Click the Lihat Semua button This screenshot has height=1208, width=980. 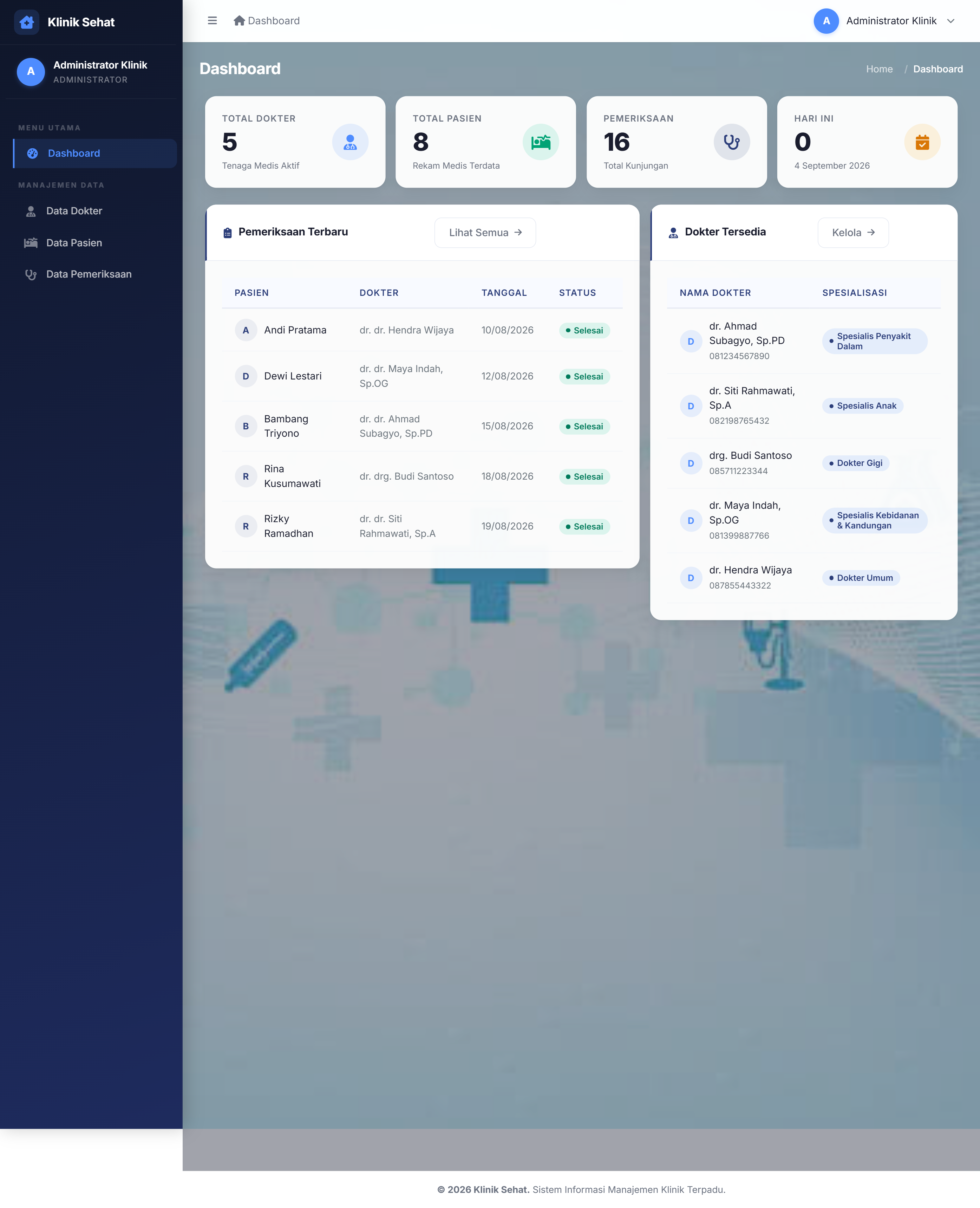(485, 233)
